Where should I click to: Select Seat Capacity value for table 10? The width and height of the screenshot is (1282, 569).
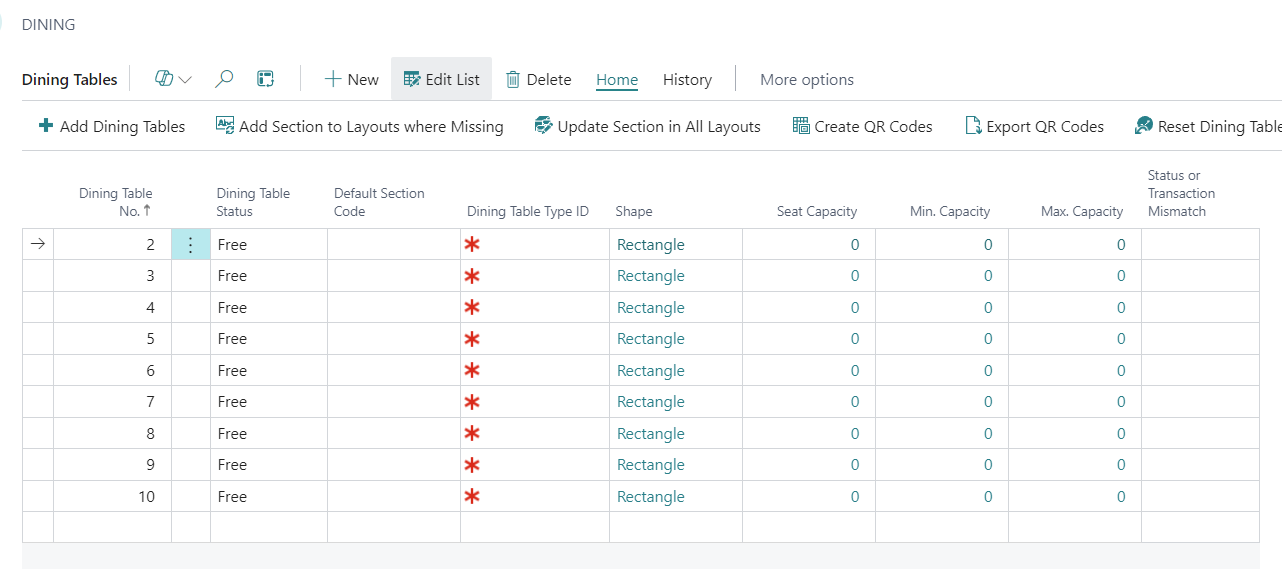(x=854, y=497)
